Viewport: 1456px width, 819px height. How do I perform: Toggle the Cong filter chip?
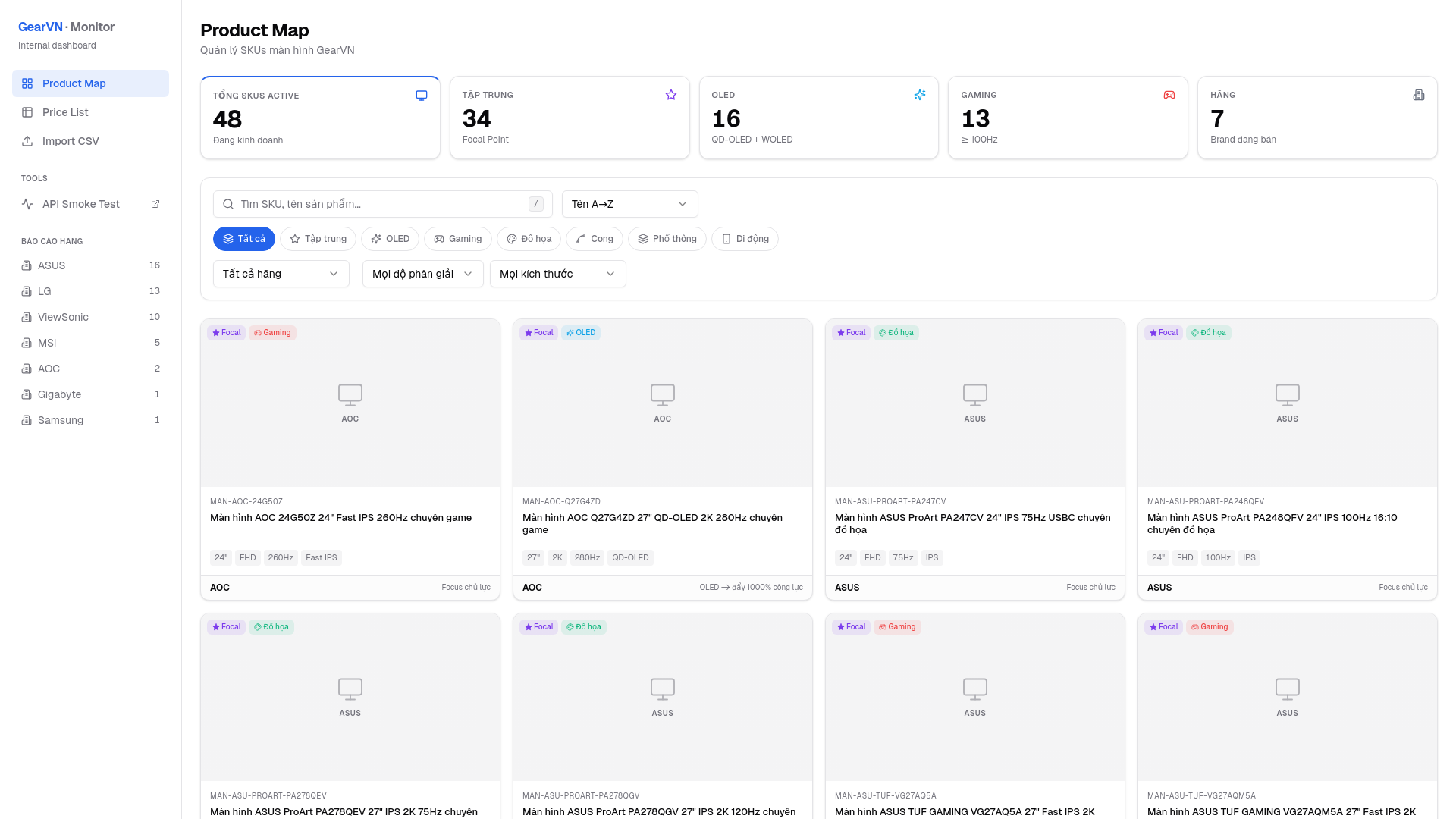(x=595, y=239)
